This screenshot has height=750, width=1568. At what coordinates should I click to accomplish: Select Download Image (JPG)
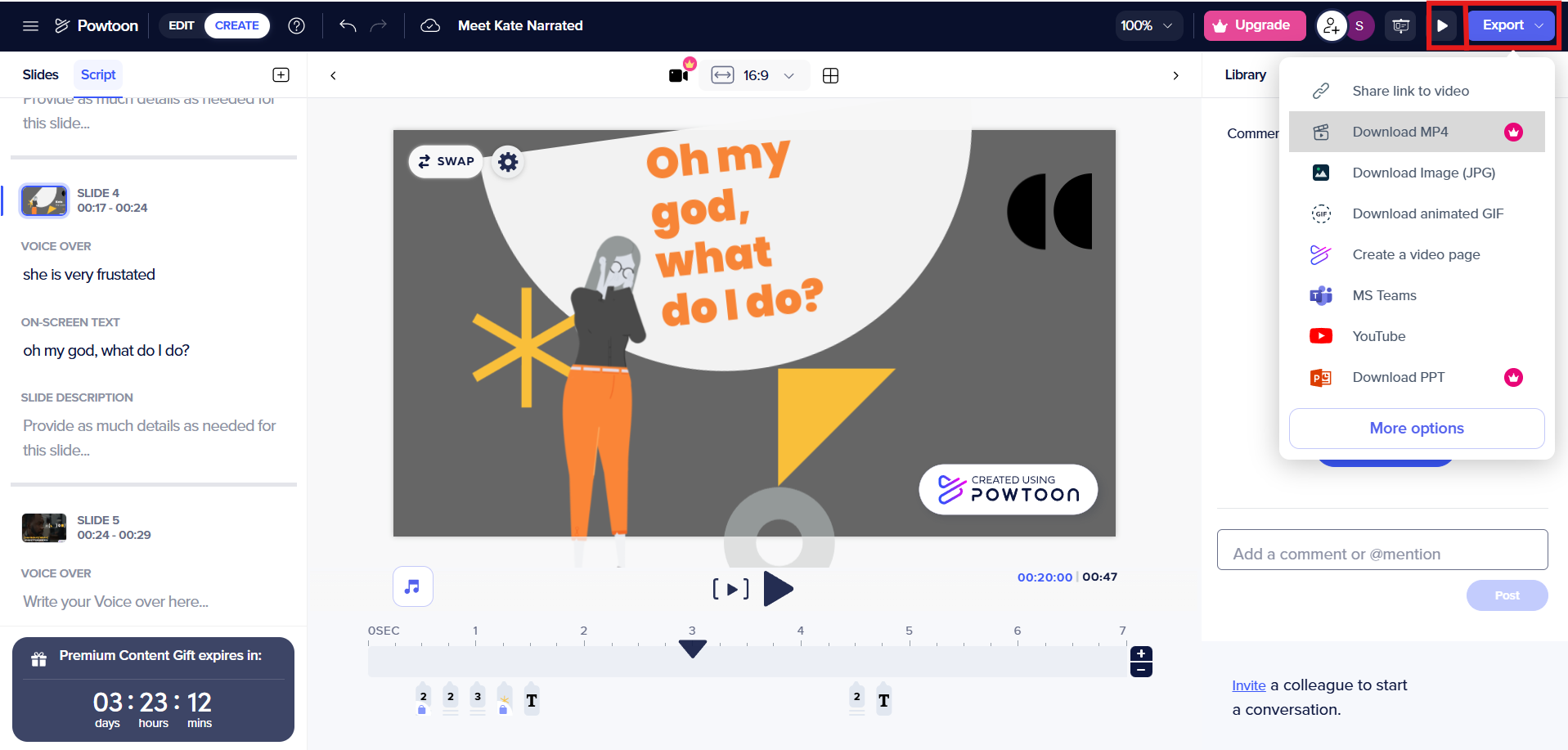point(1417,173)
